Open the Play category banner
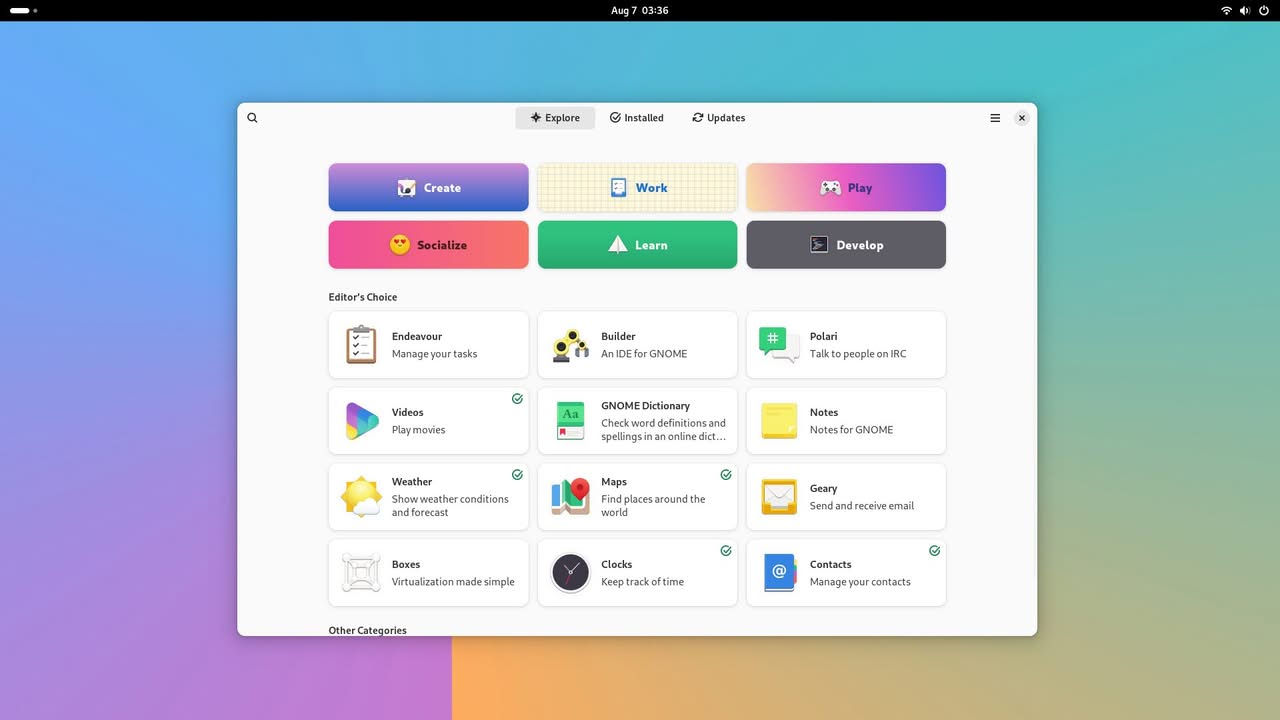 (846, 187)
